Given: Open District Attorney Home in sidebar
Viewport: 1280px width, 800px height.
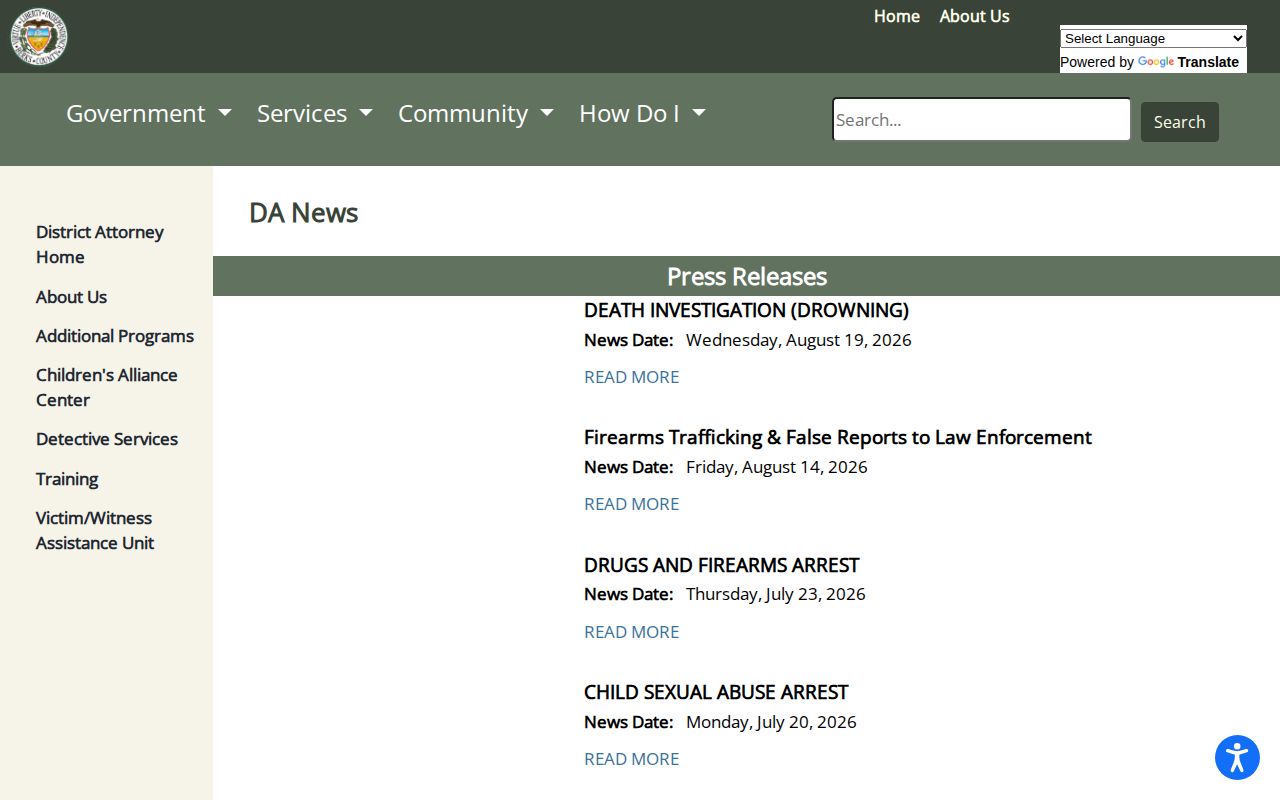Looking at the screenshot, I should 100,244.
